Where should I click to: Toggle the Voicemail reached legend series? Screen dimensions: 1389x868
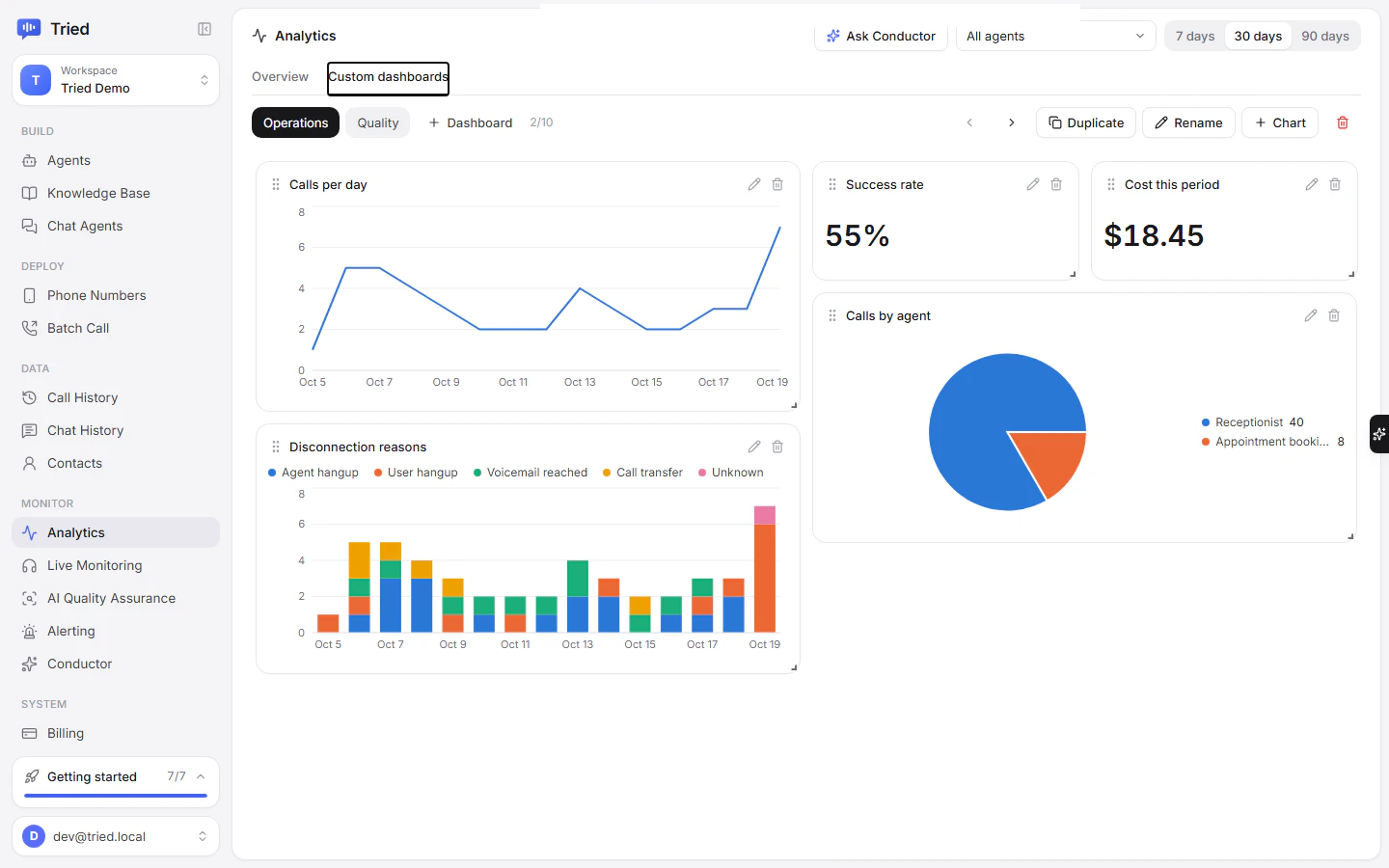[531, 473]
